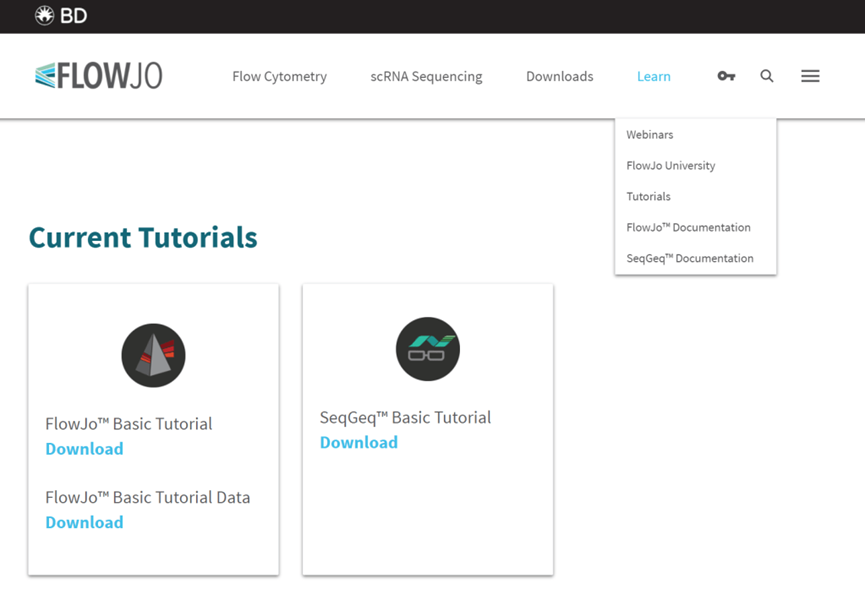Click the FlowJo pyramid tutorial icon

pyautogui.click(x=153, y=356)
